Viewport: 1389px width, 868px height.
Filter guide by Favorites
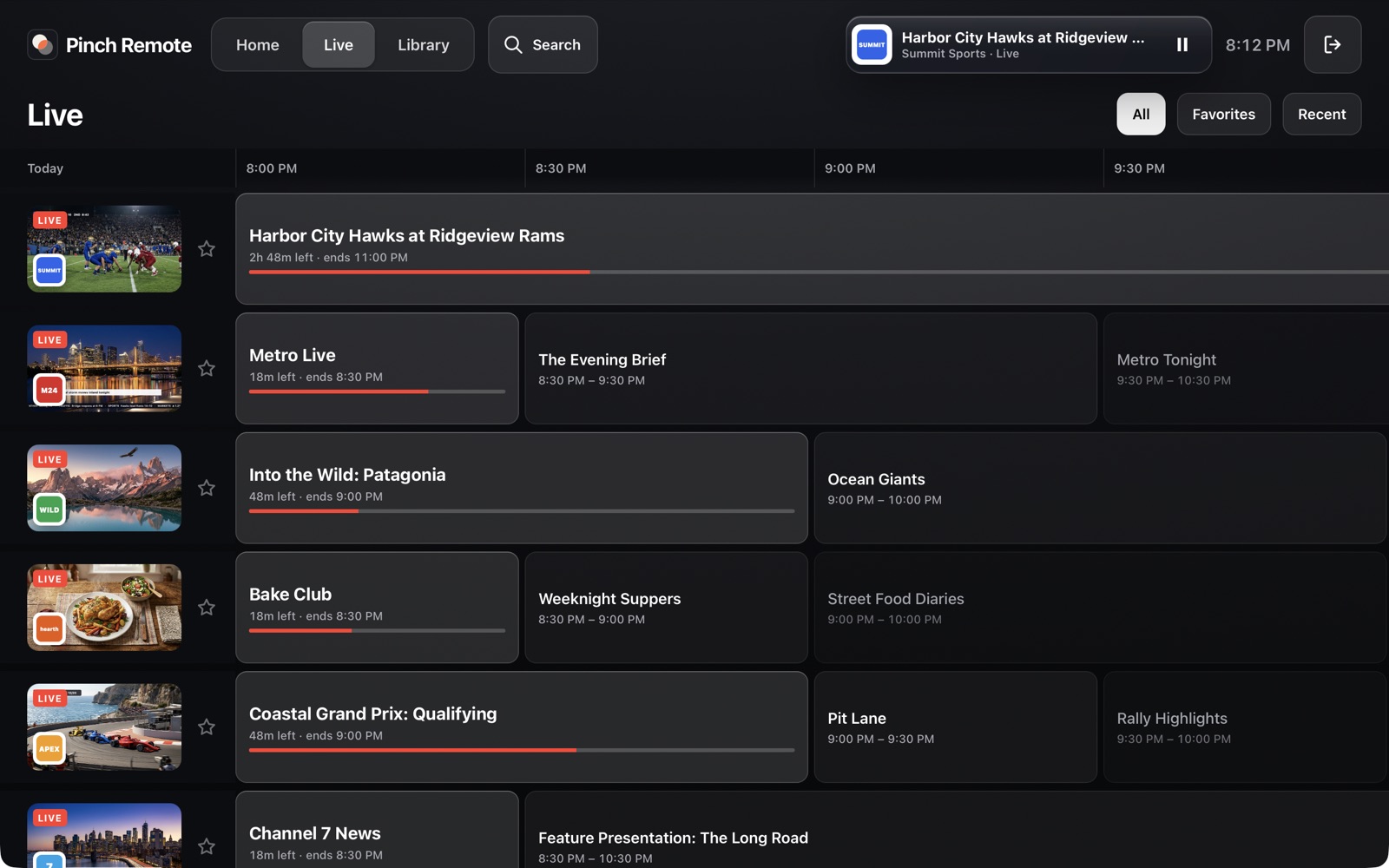pyautogui.click(x=1223, y=114)
